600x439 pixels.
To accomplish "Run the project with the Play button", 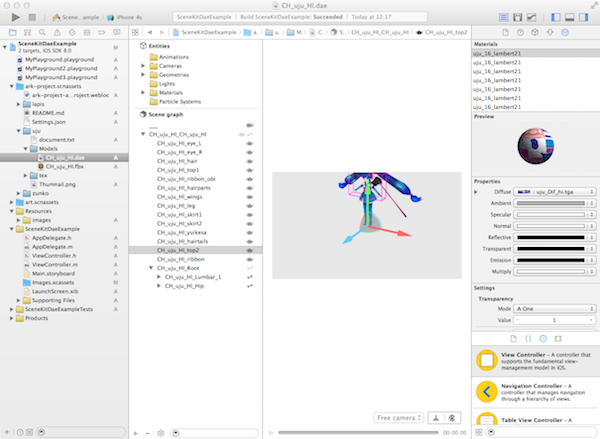I will pos(15,17).
